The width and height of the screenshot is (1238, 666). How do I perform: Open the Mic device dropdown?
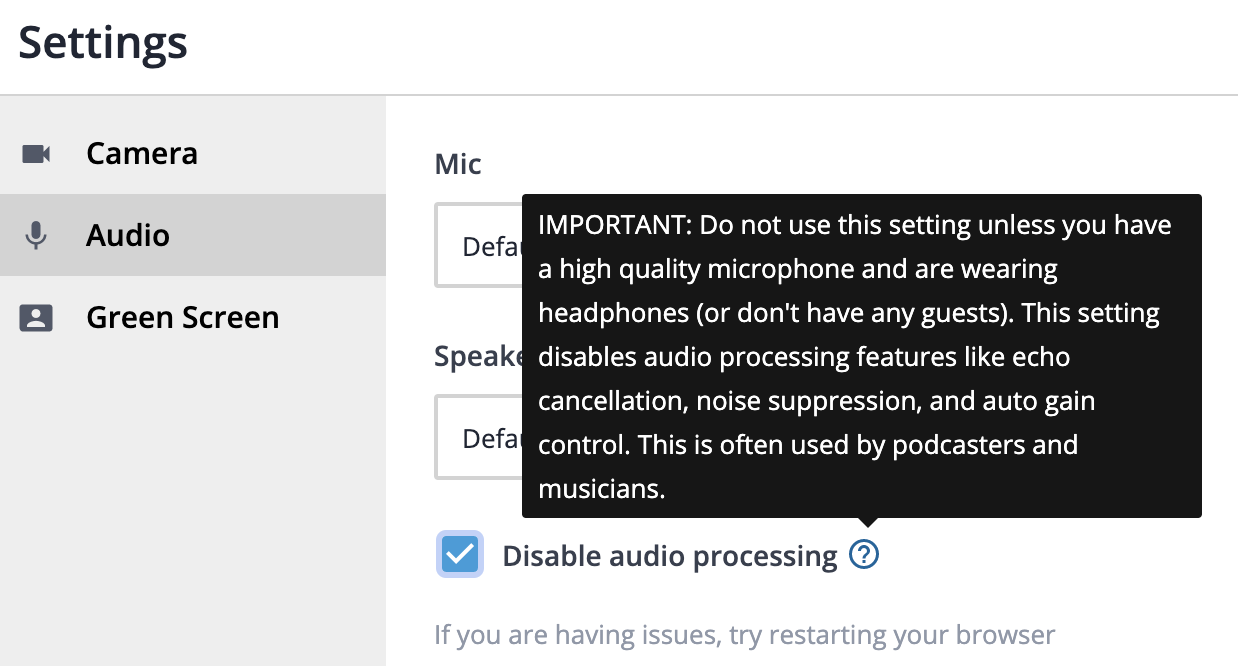[x=478, y=245]
